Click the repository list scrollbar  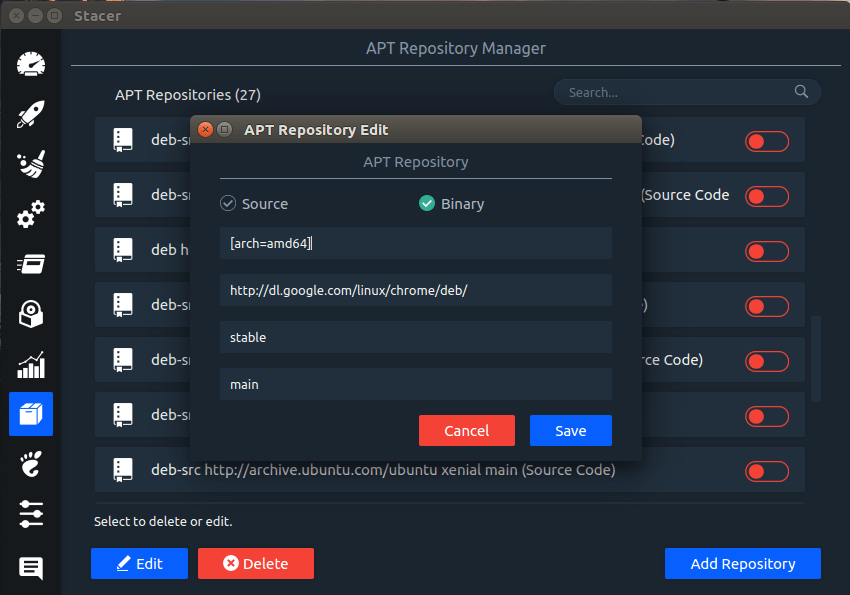[815, 359]
